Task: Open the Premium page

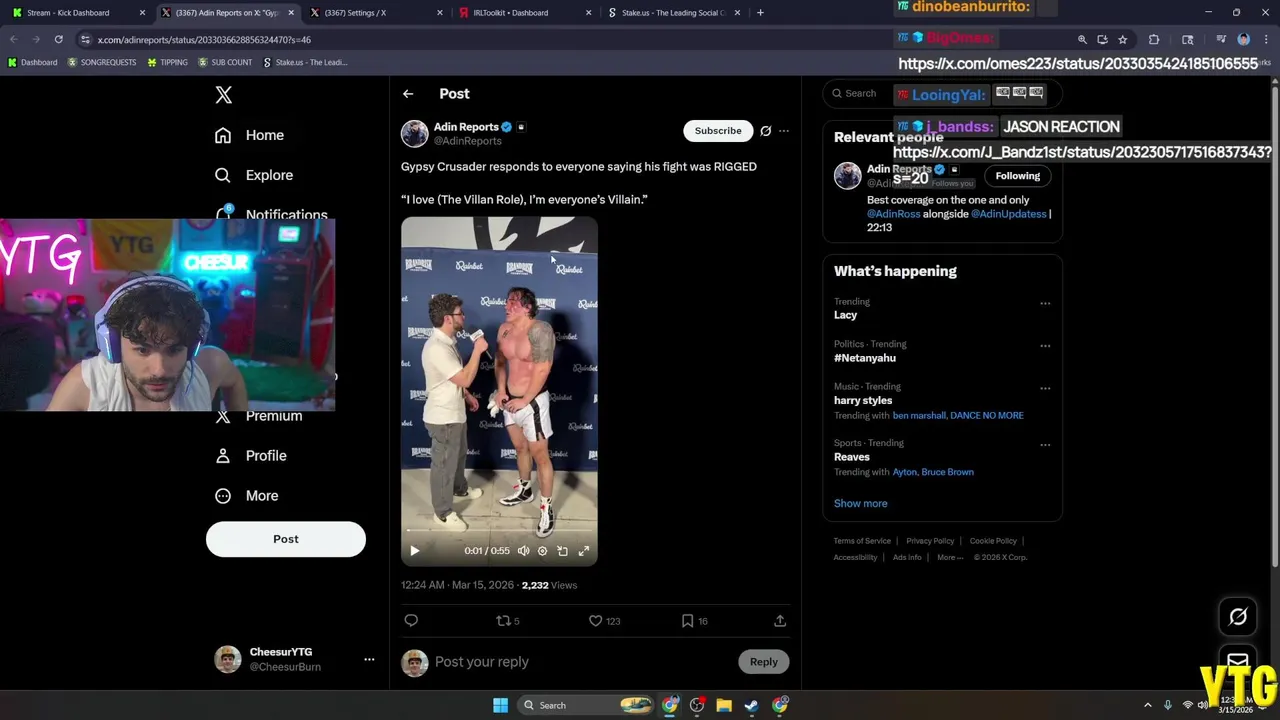Action: click(x=260, y=416)
